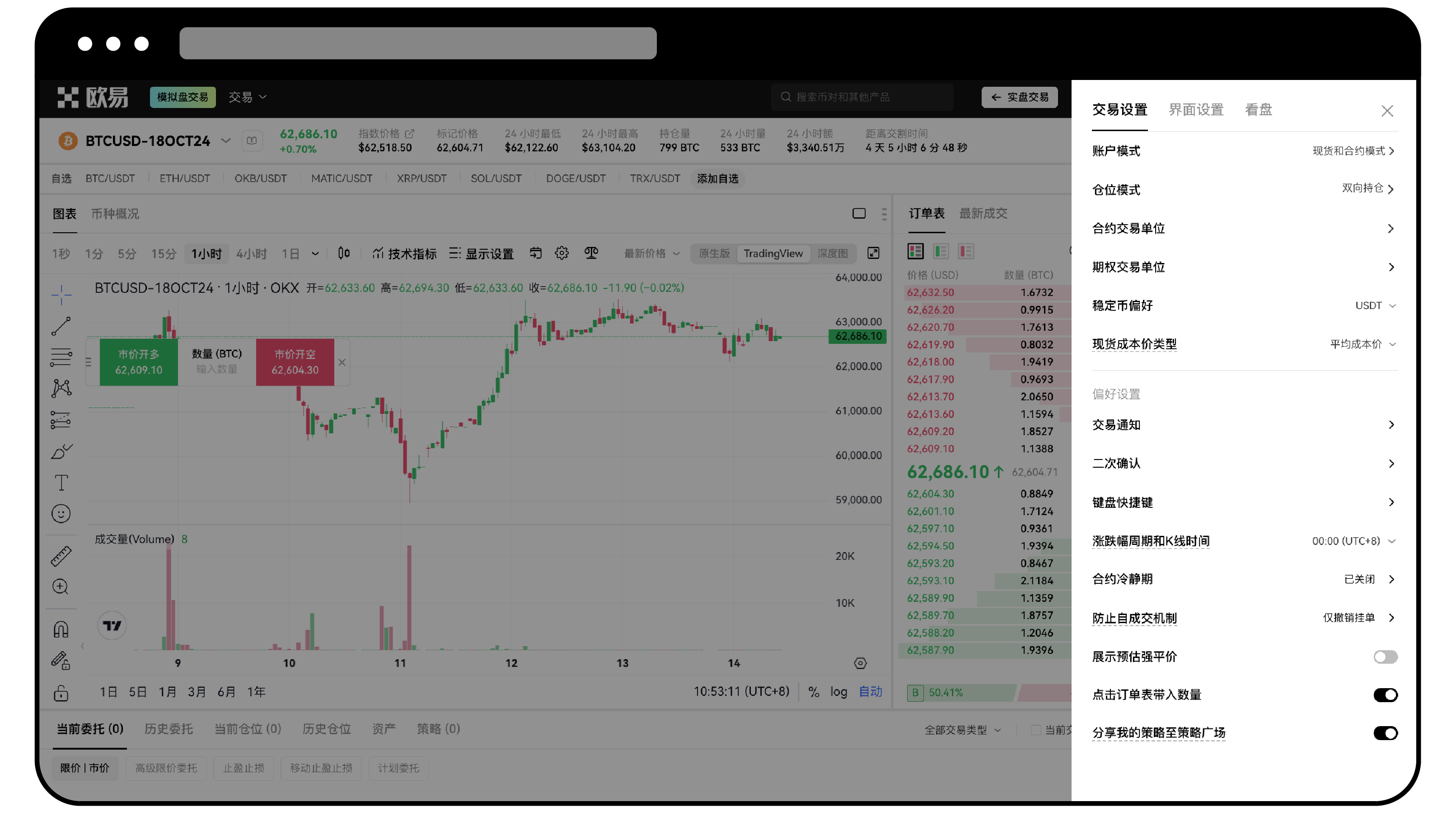This screenshot has width=1456, height=821.
Task: Click the chart time-axis settings icon
Action: click(860, 663)
